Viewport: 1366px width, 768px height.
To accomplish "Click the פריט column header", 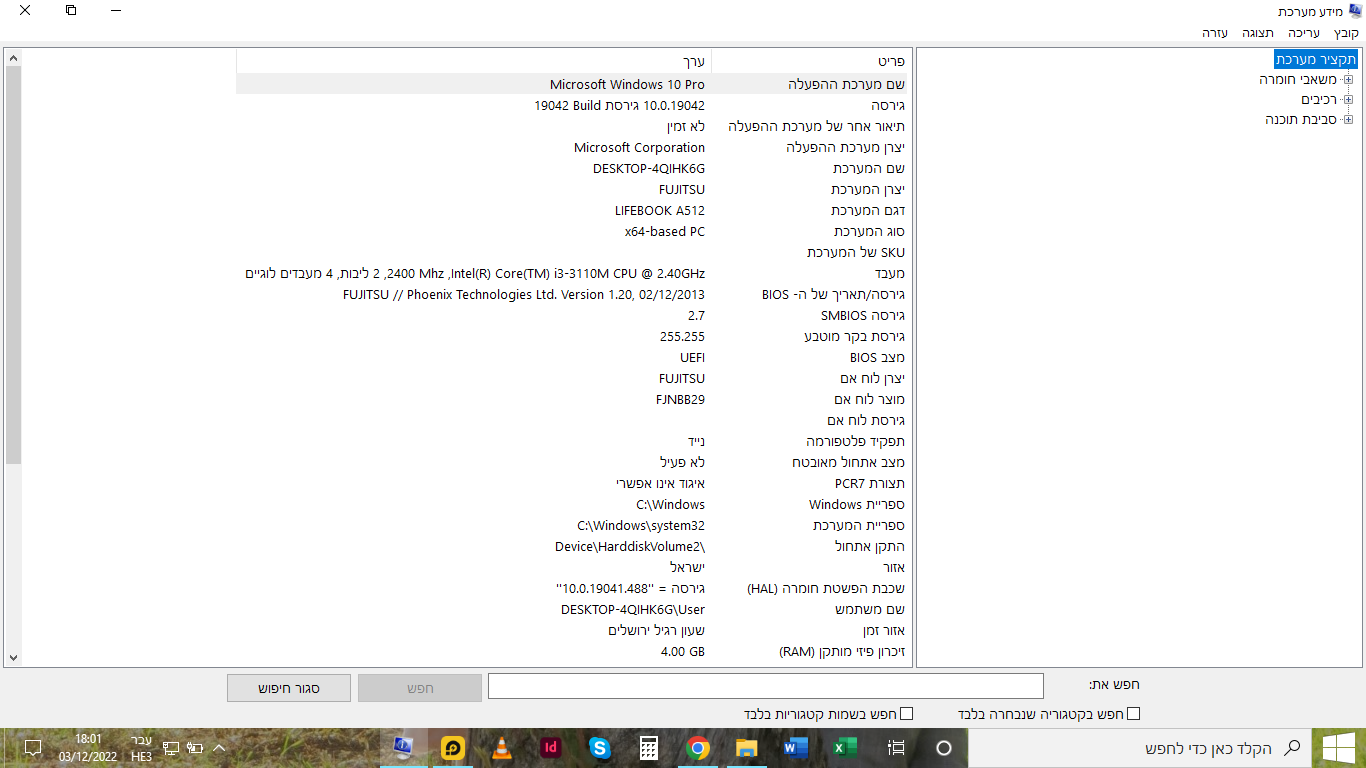I will (811, 61).
